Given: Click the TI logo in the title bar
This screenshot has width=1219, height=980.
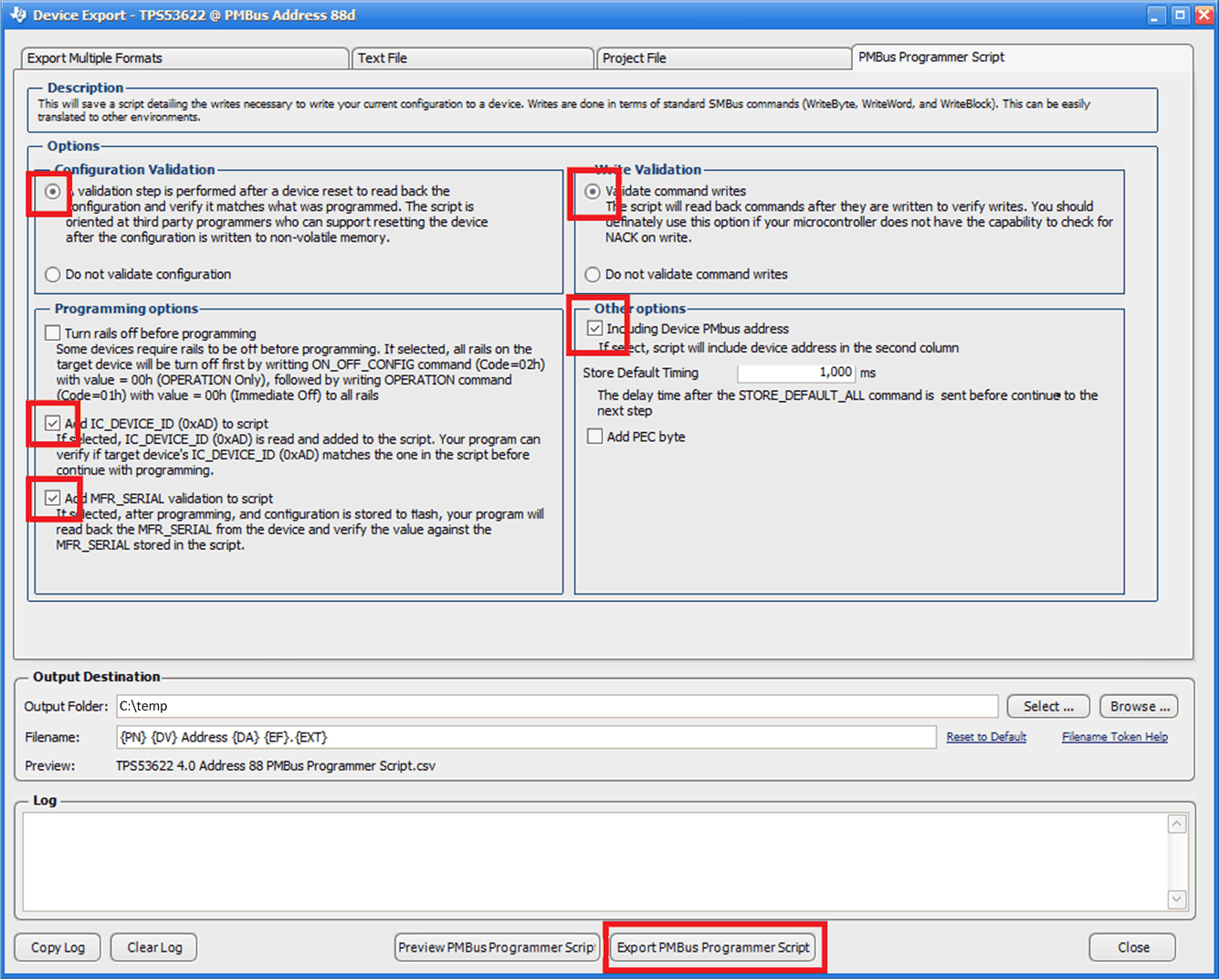Looking at the screenshot, I should tap(17, 15).
